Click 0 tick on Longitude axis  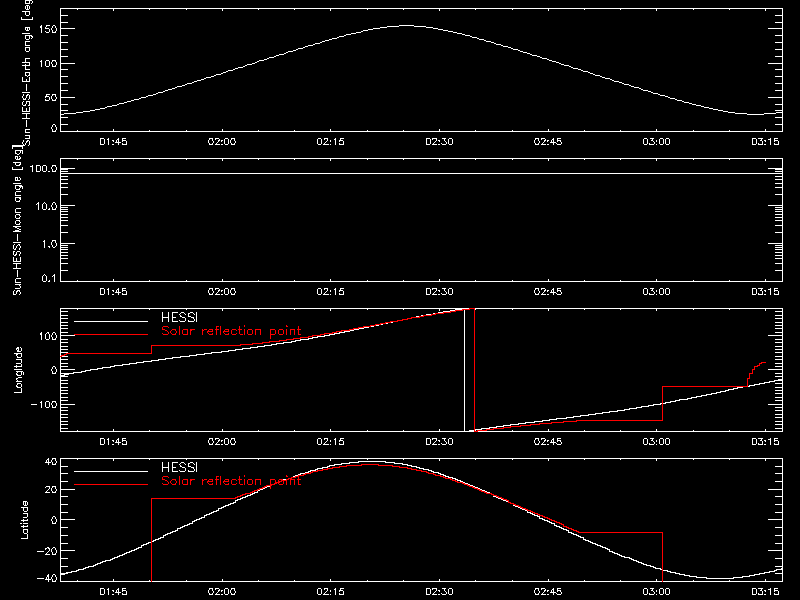54,370
